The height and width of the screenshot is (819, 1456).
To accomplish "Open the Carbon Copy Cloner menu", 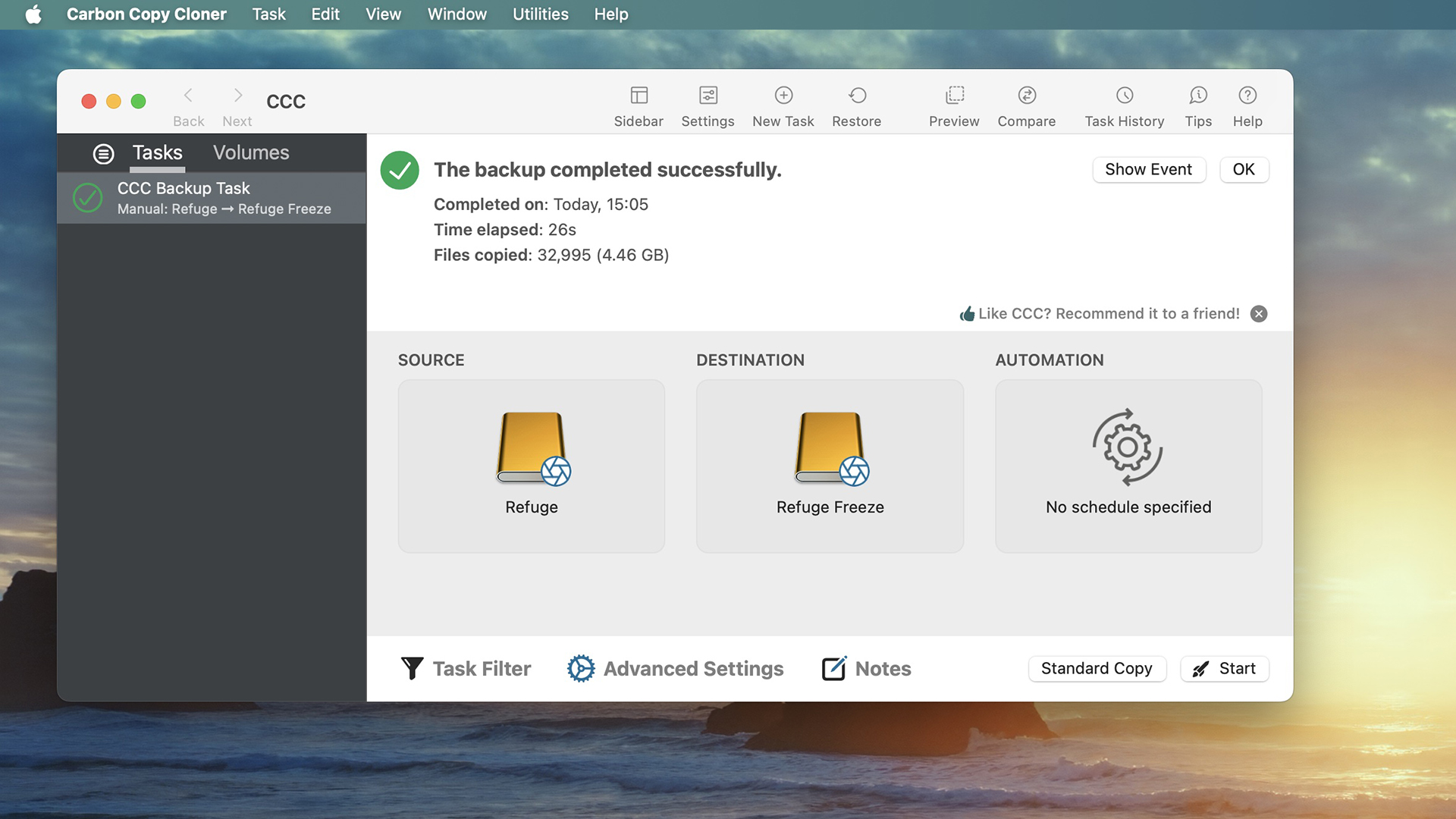I will 146,14.
